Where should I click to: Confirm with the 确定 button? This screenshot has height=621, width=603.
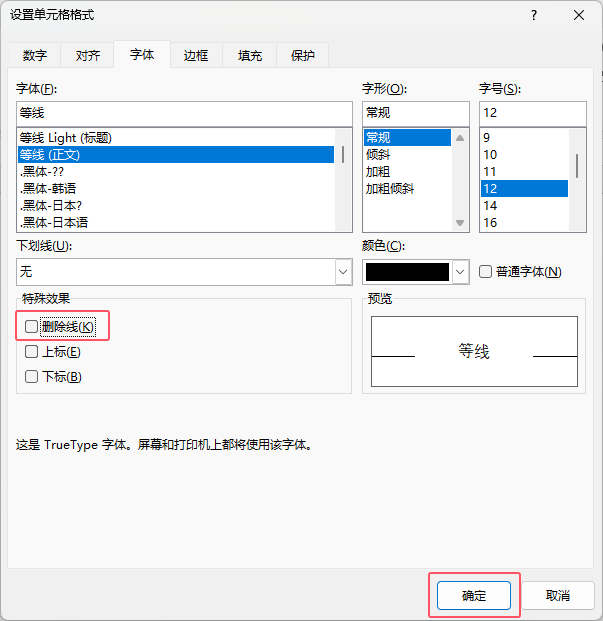pyautogui.click(x=474, y=595)
